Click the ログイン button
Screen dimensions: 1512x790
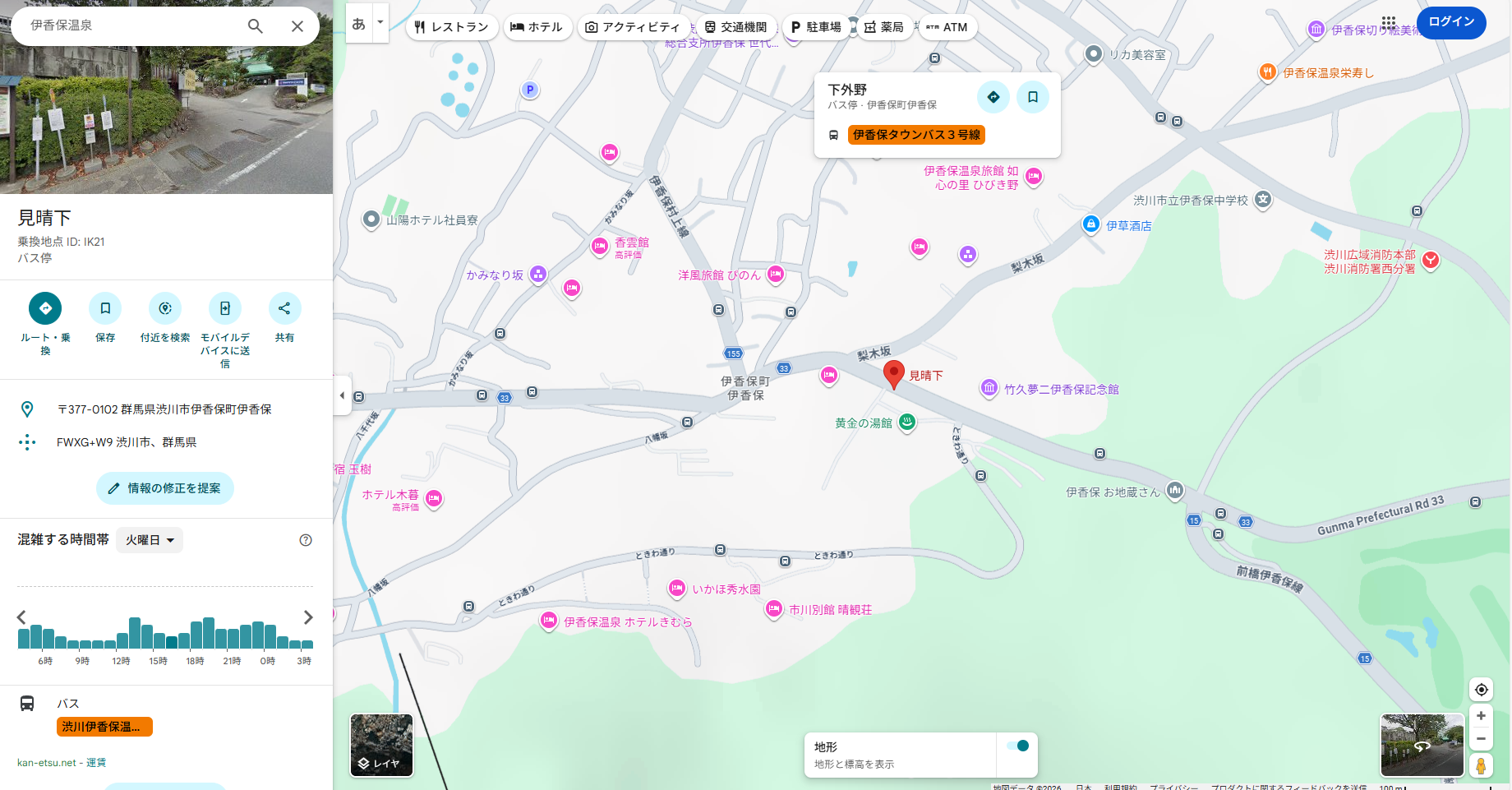pyautogui.click(x=1451, y=24)
